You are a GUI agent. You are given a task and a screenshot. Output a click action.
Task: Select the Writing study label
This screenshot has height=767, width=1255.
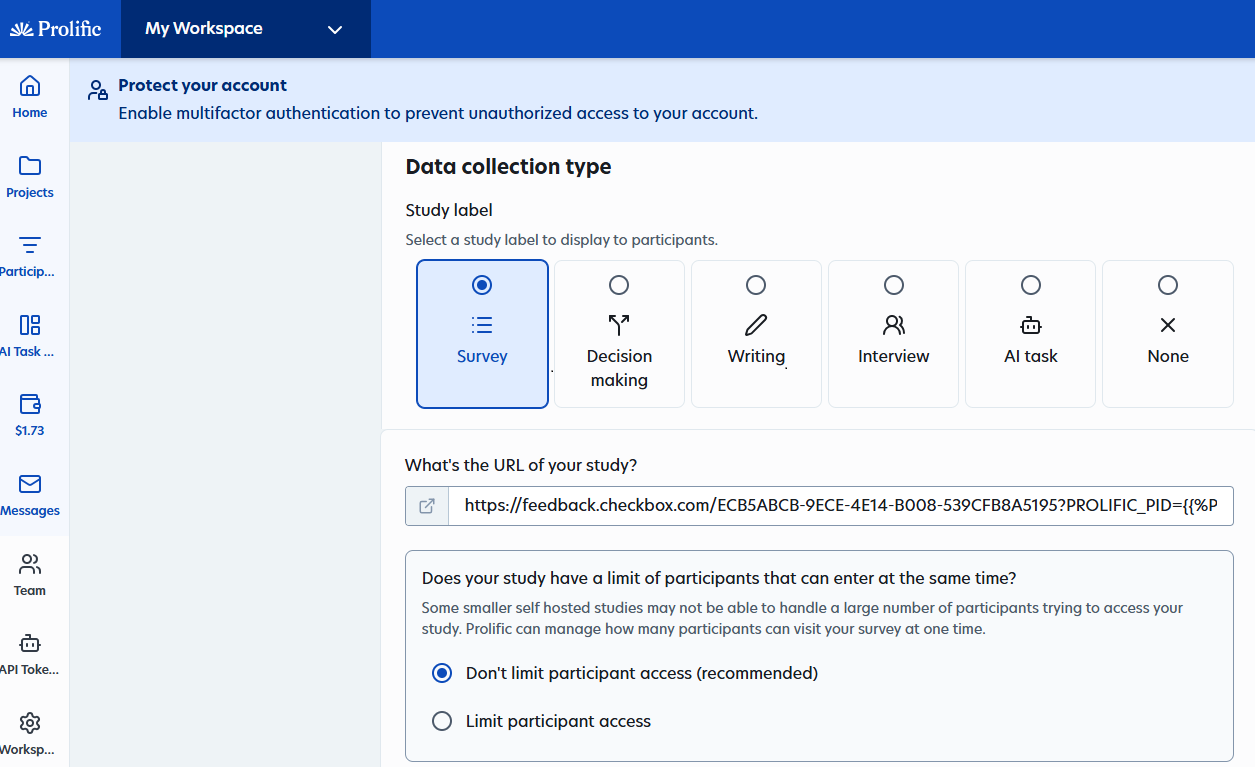click(x=756, y=334)
